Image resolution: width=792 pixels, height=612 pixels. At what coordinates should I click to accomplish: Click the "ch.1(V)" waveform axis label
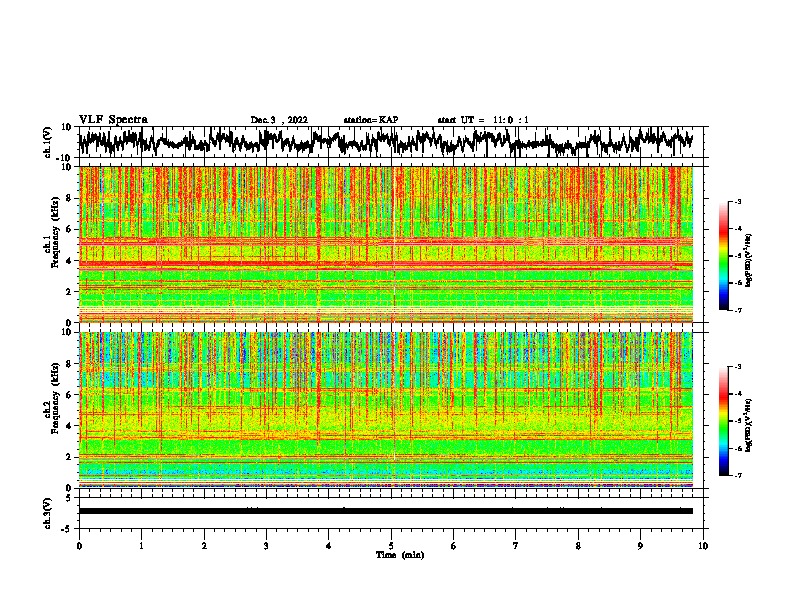[x=48, y=142]
